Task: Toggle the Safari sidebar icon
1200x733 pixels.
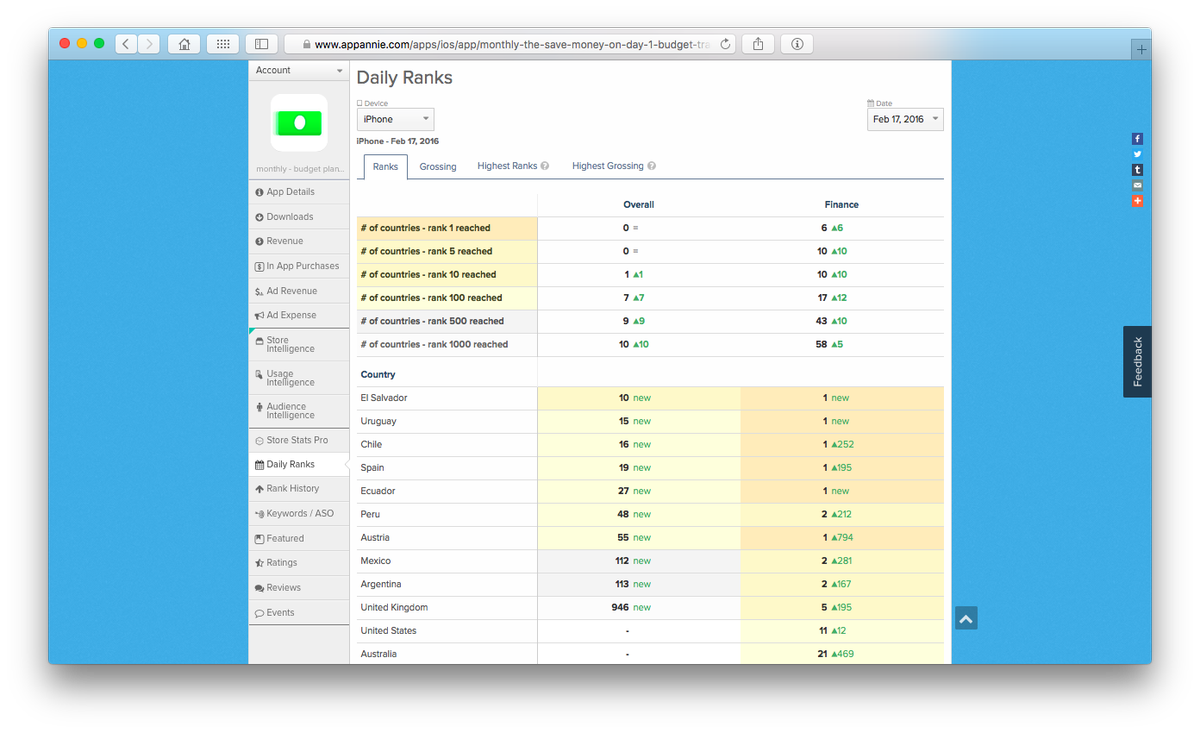Action: click(x=261, y=44)
